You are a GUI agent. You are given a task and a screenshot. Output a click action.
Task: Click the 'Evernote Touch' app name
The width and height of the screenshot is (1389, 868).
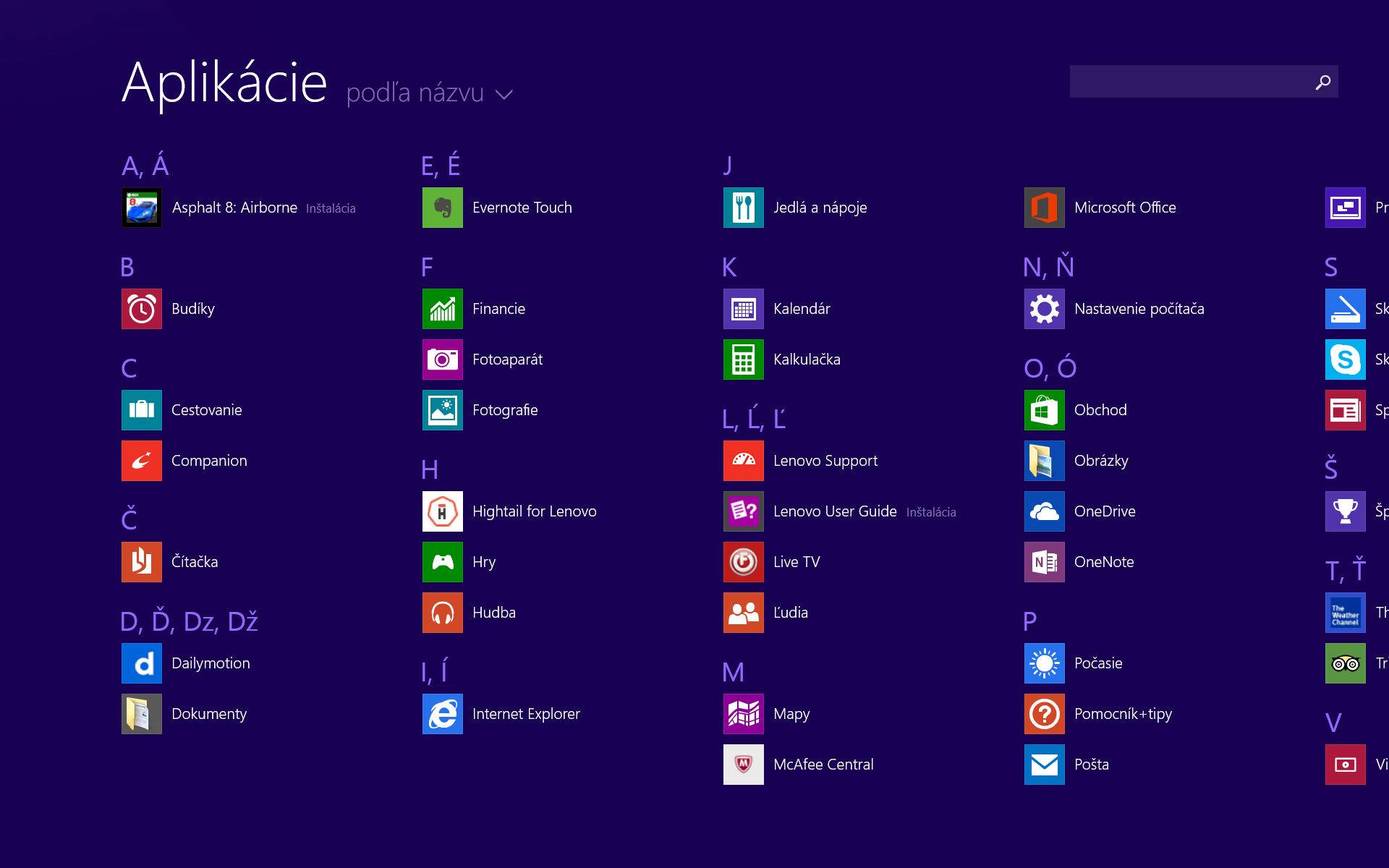[x=522, y=208]
